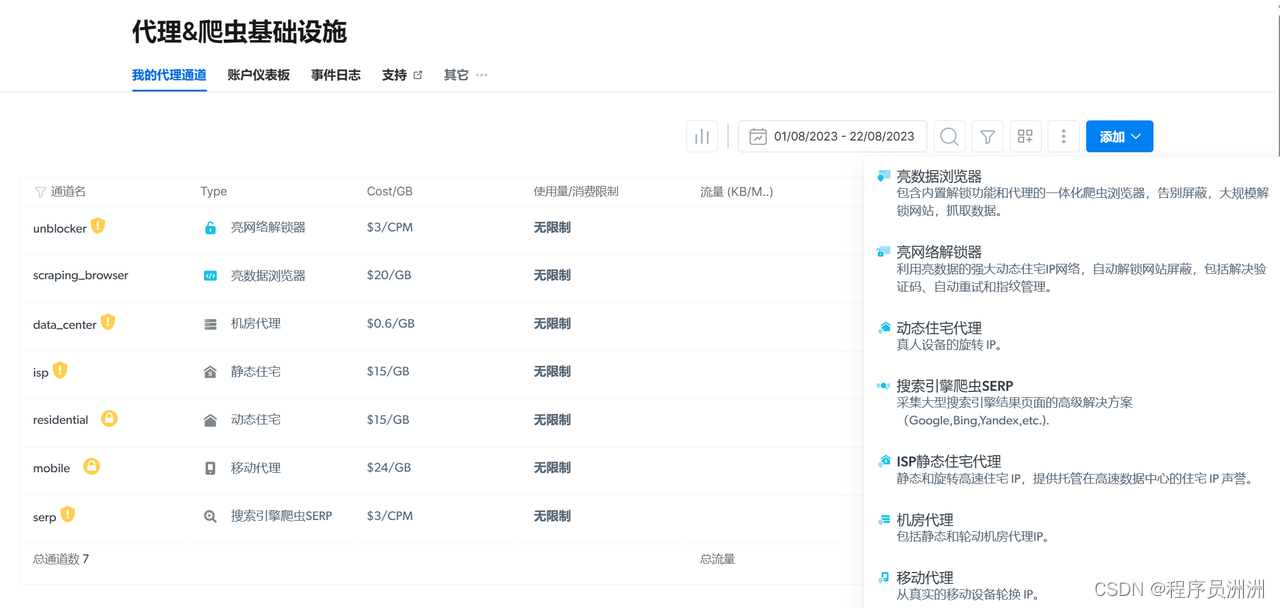Open the unblocker zone name

[x=60, y=228]
